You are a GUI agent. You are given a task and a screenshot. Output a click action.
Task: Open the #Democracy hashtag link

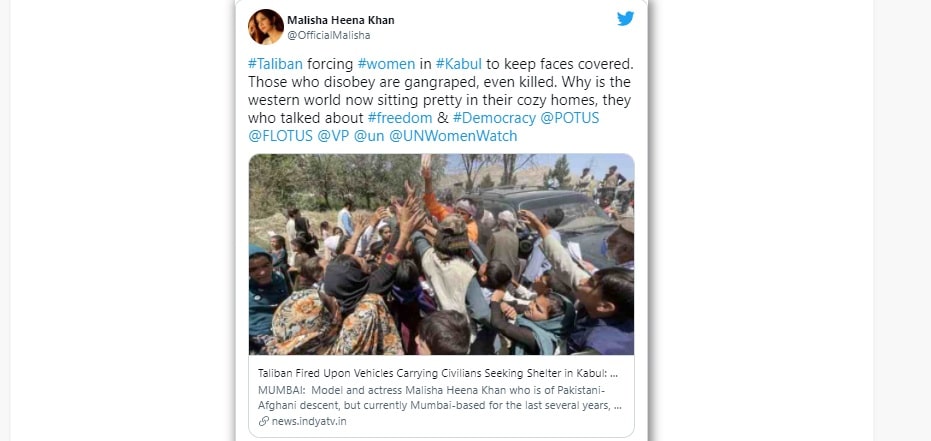coord(494,118)
